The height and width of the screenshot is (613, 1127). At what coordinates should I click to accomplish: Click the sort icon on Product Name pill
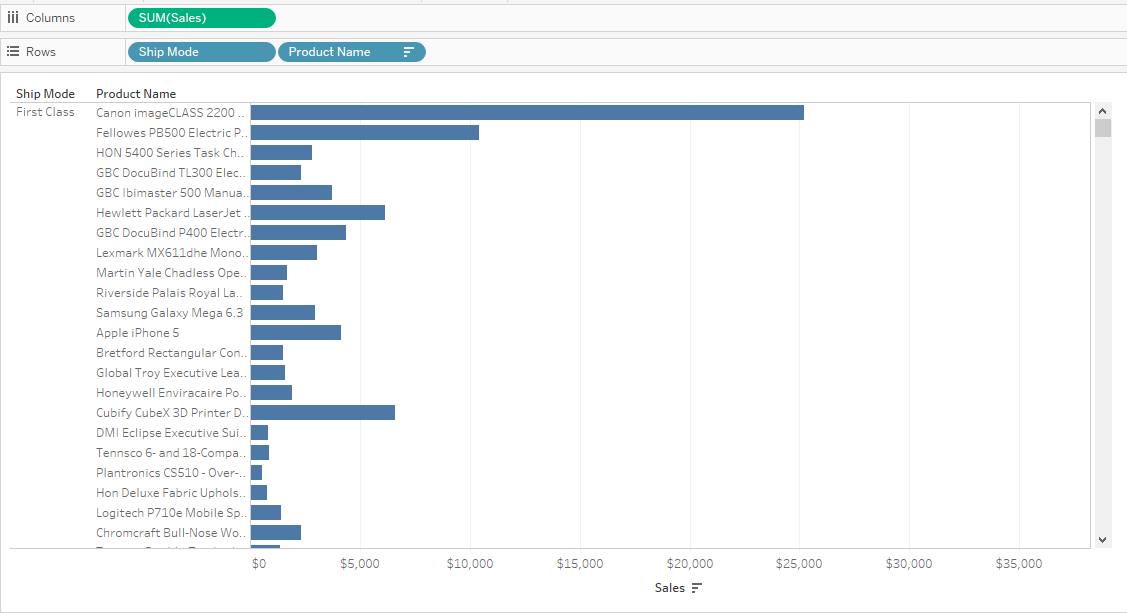408,52
